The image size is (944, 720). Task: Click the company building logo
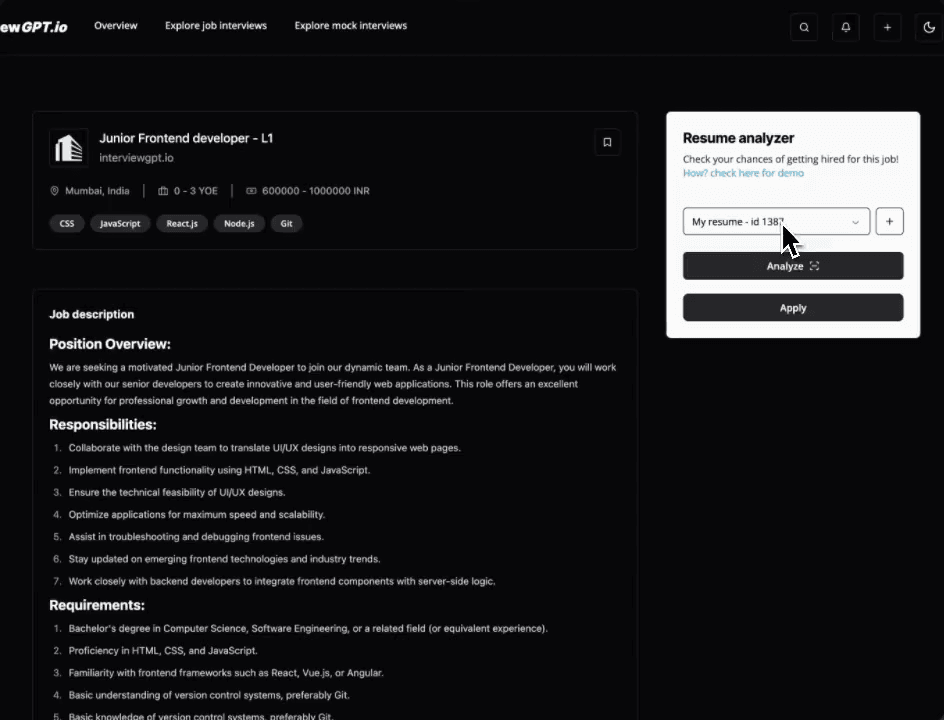[68, 148]
